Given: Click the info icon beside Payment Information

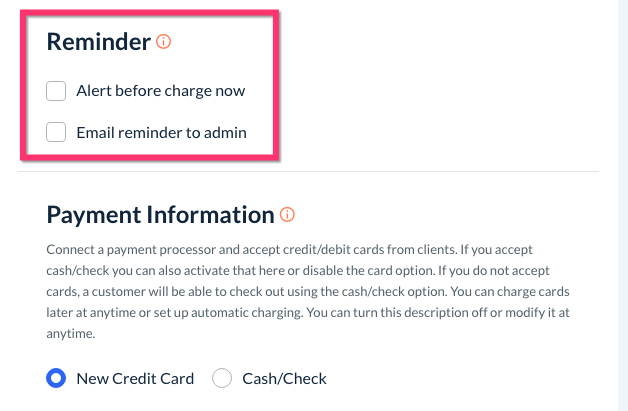Looking at the screenshot, I should tap(288, 214).
